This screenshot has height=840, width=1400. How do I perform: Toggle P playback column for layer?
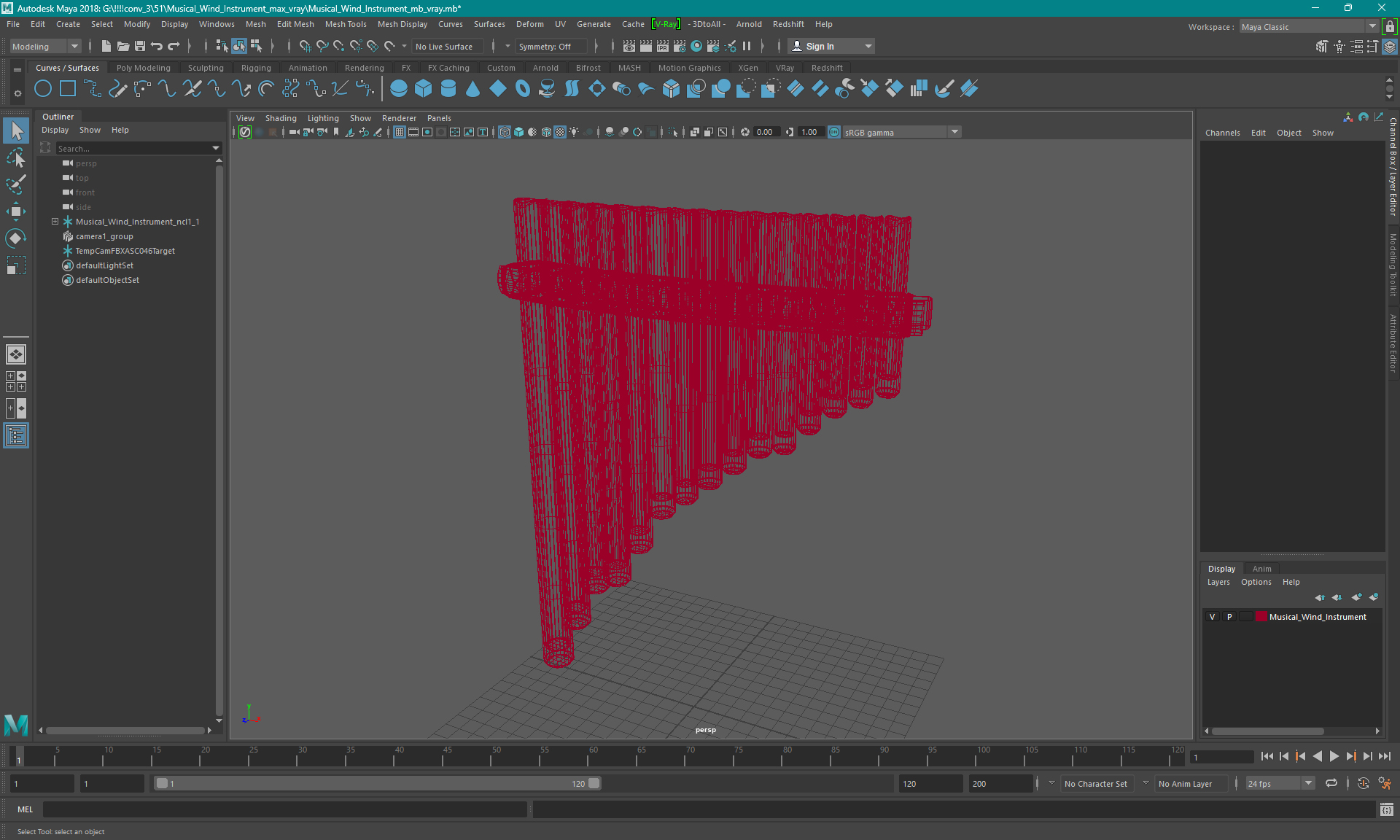(x=1229, y=616)
